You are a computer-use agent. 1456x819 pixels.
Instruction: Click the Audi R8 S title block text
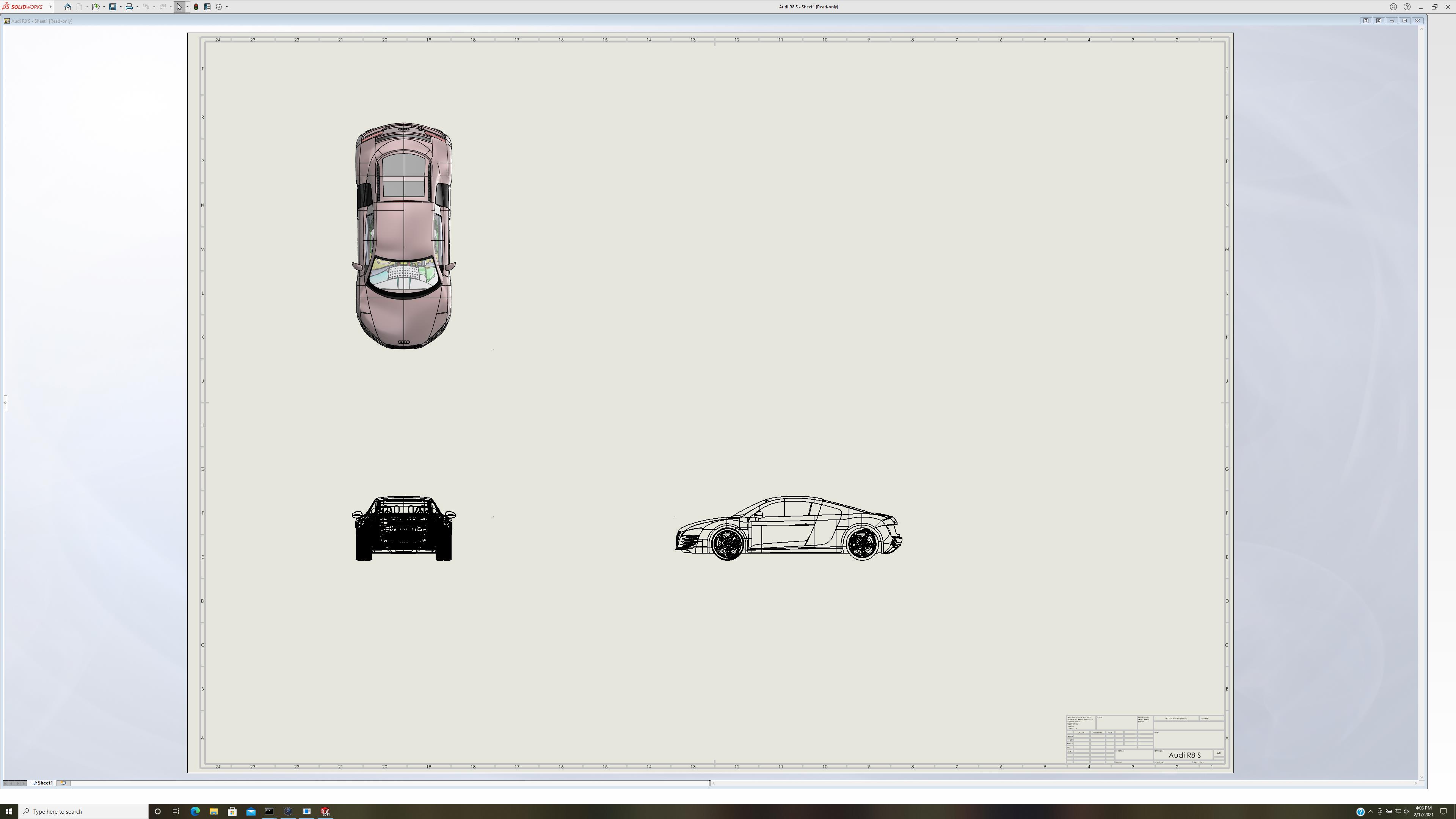pyautogui.click(x=1184, y=755)
